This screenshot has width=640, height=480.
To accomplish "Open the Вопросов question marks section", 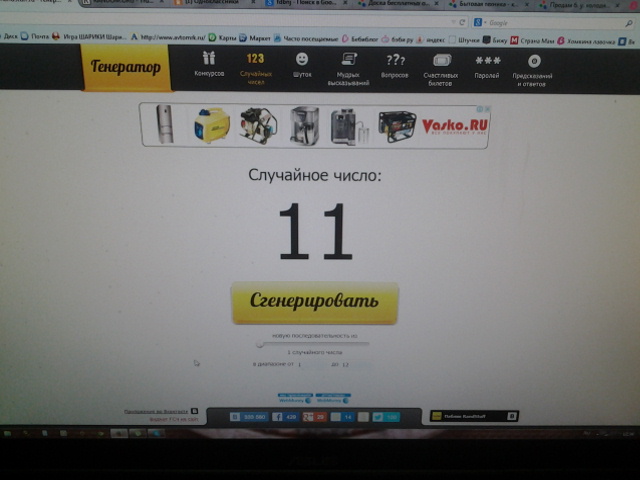I will 395,66.
